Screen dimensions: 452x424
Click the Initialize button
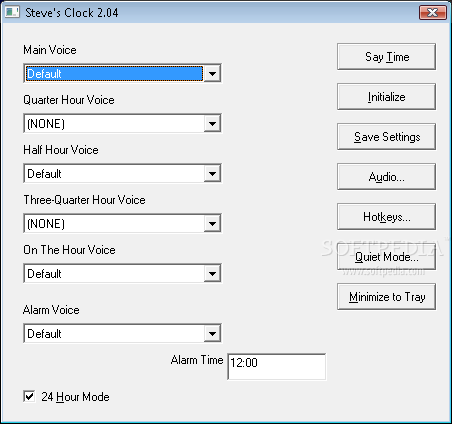click(x=386, y=97)
